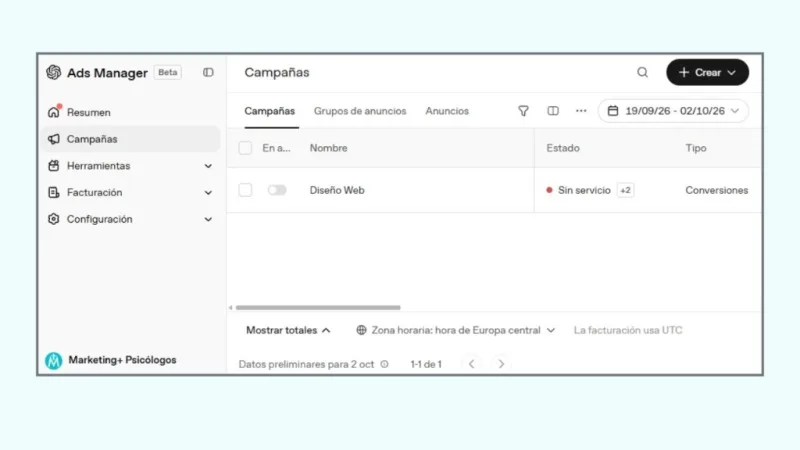The height and width of the screenshot is (450, 800).
Task: Select all campaigns with the header checkbox
Action: point(245,148)
